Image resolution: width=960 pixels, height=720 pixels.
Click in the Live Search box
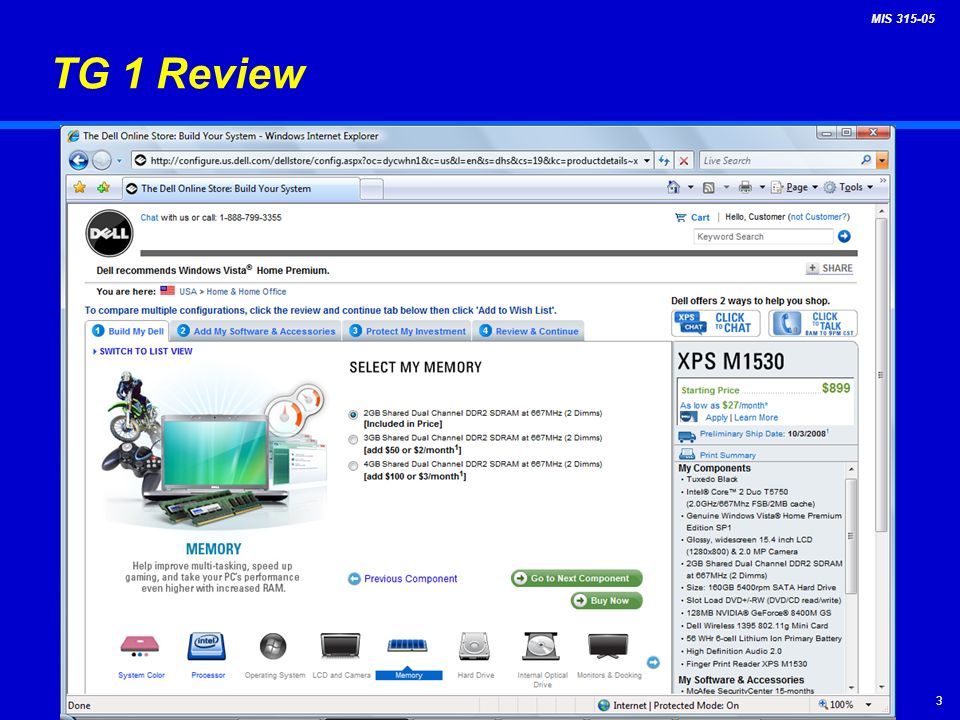point(780,160)
